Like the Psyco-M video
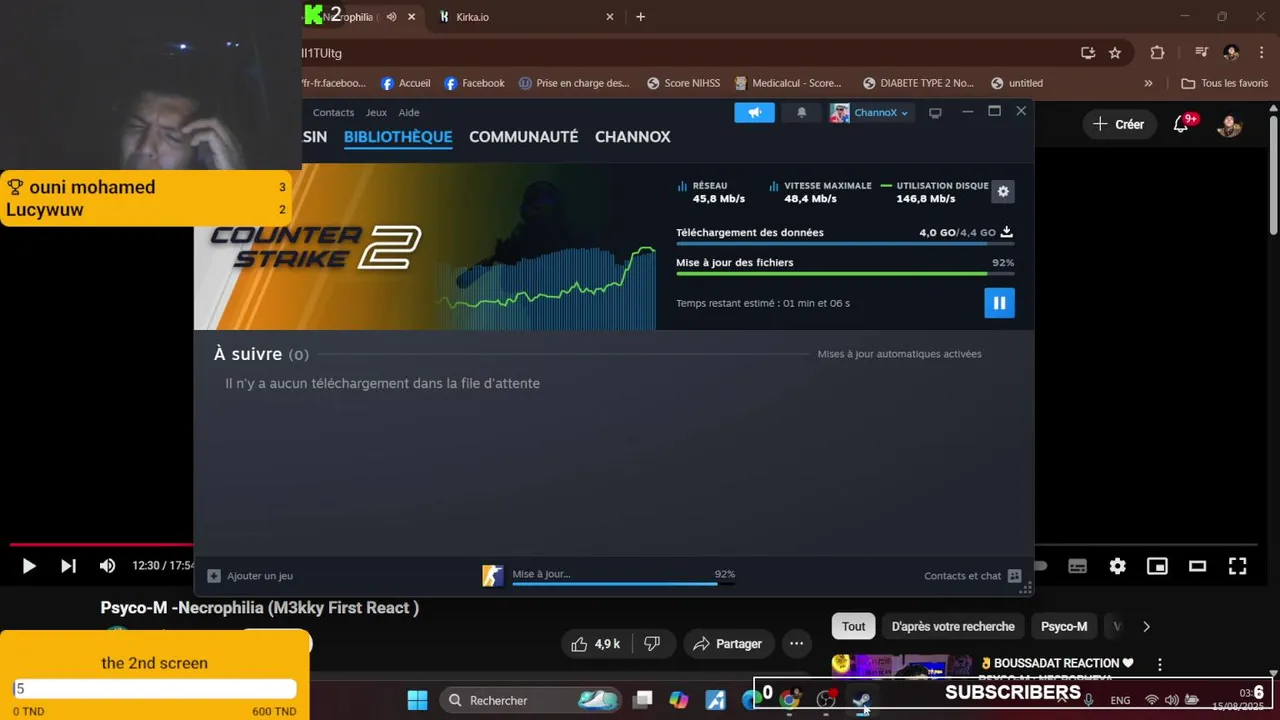1280x720 pixels. tap(596, 644)
